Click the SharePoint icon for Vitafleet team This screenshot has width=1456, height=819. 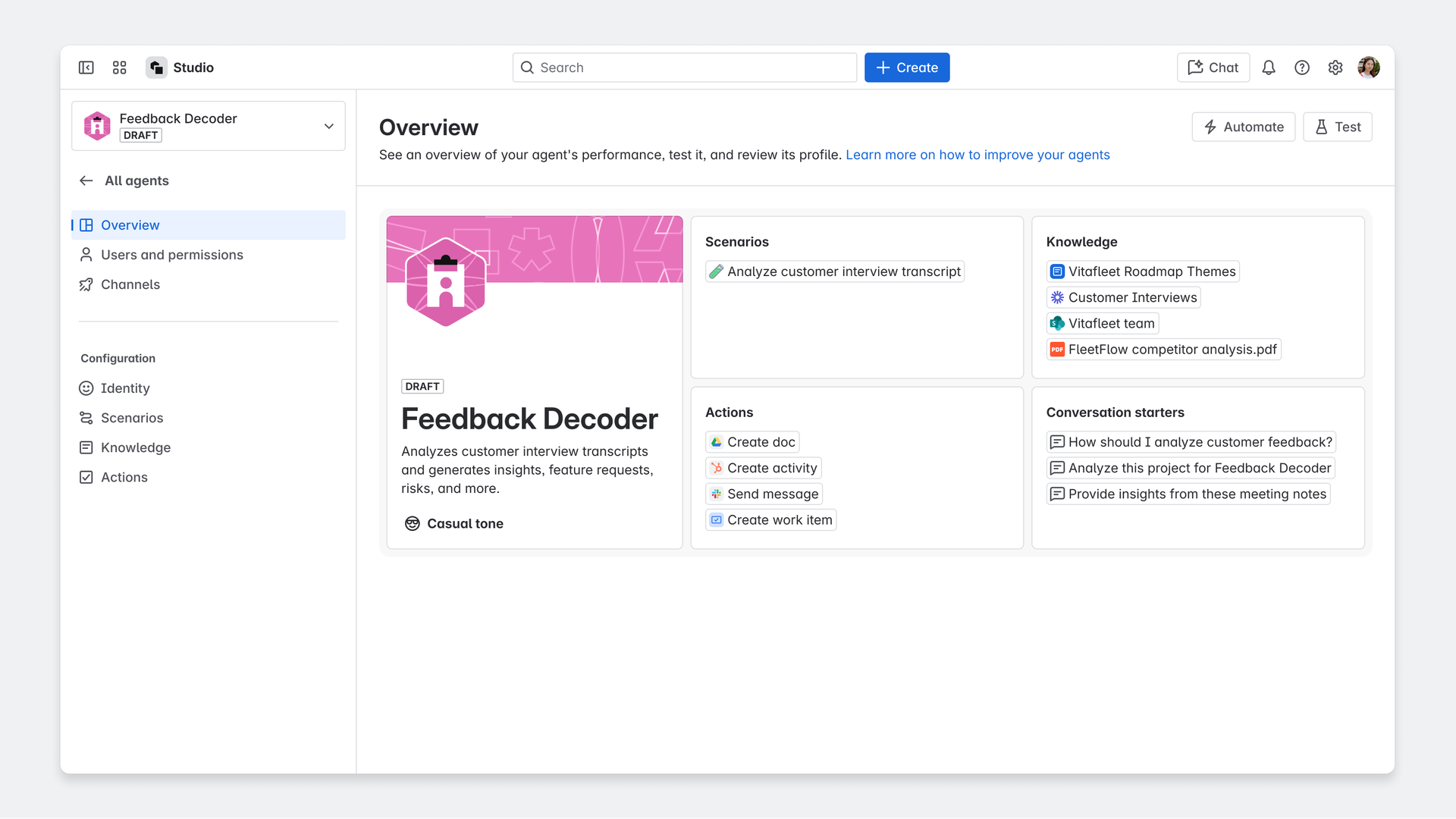[1057, 323]
